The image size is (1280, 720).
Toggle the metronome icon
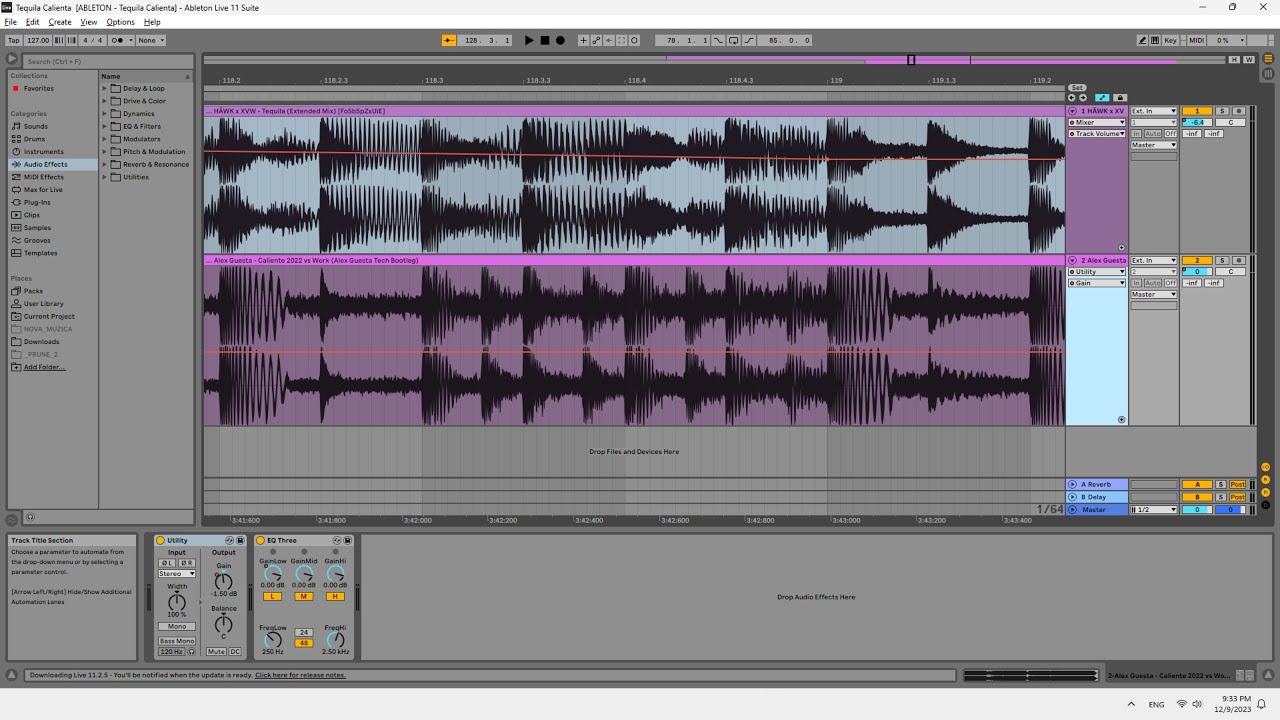coord(120,40)
